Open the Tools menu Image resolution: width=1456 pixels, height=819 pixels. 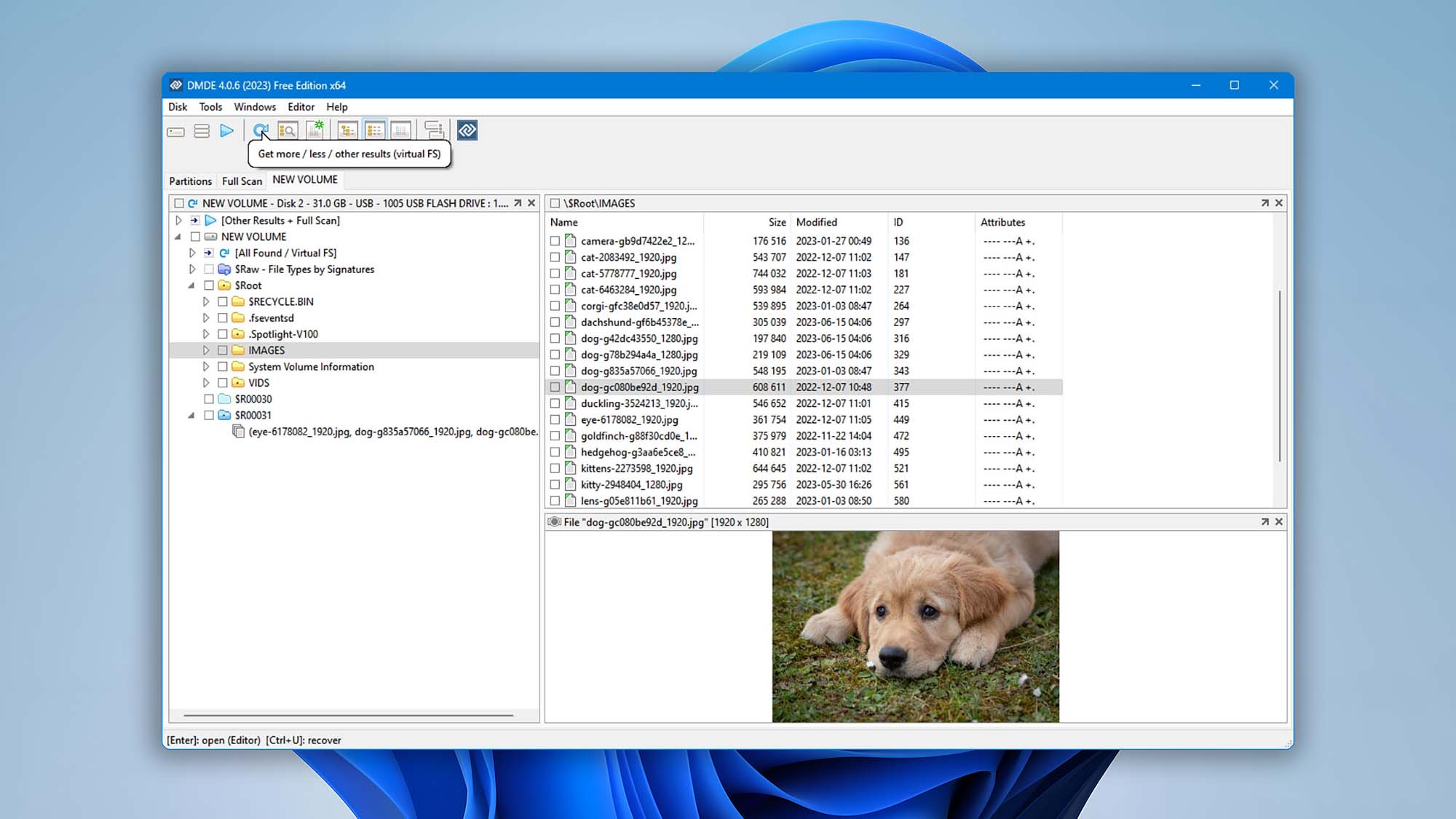point(210,107)
